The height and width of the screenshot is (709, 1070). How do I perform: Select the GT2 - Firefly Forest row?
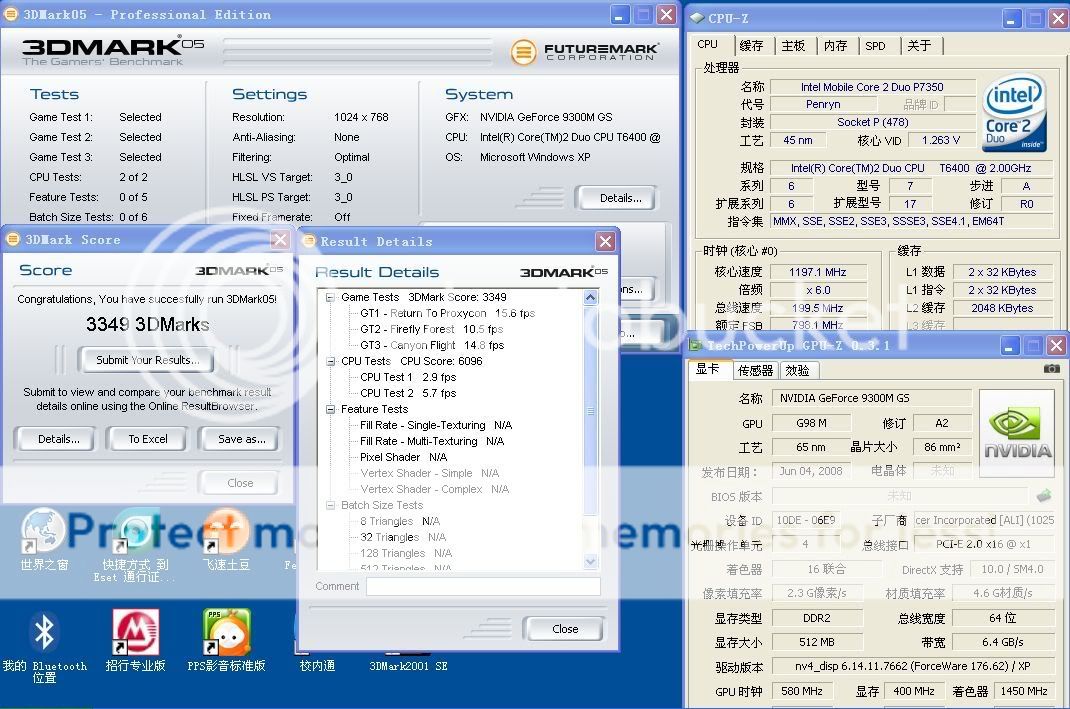tap(432, 329)
